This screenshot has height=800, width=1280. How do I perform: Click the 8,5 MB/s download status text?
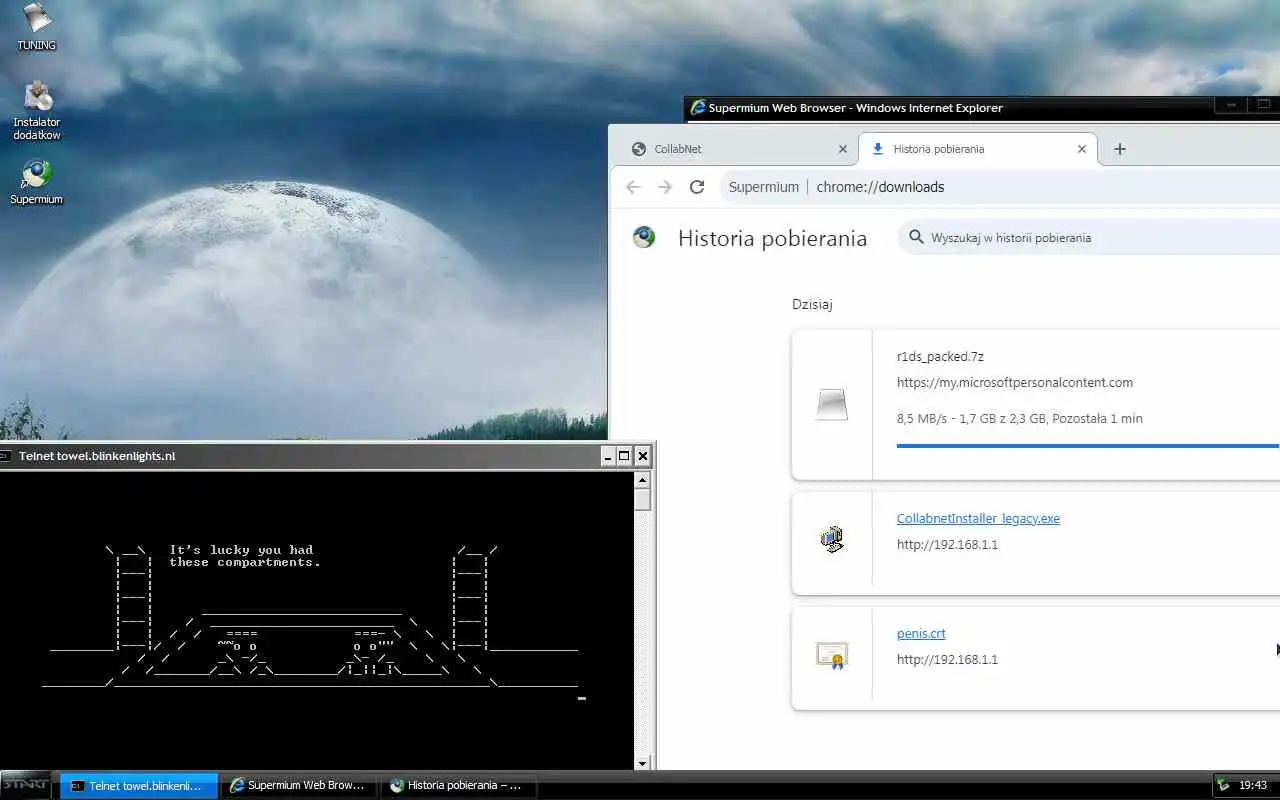1020,419
